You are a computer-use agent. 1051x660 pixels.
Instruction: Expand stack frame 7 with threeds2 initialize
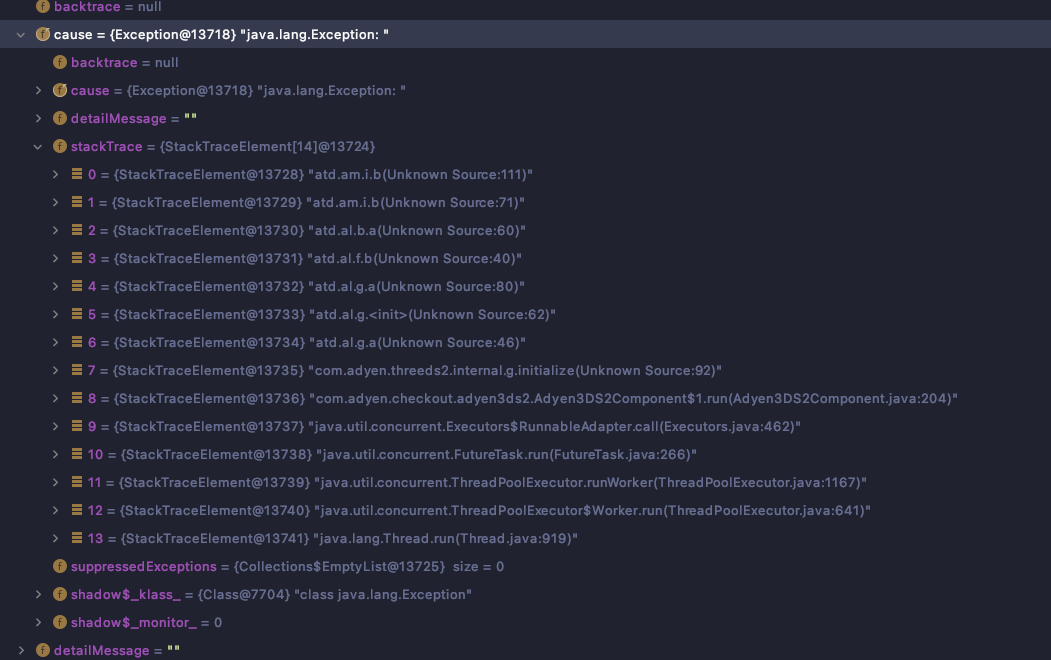[57, 370]
